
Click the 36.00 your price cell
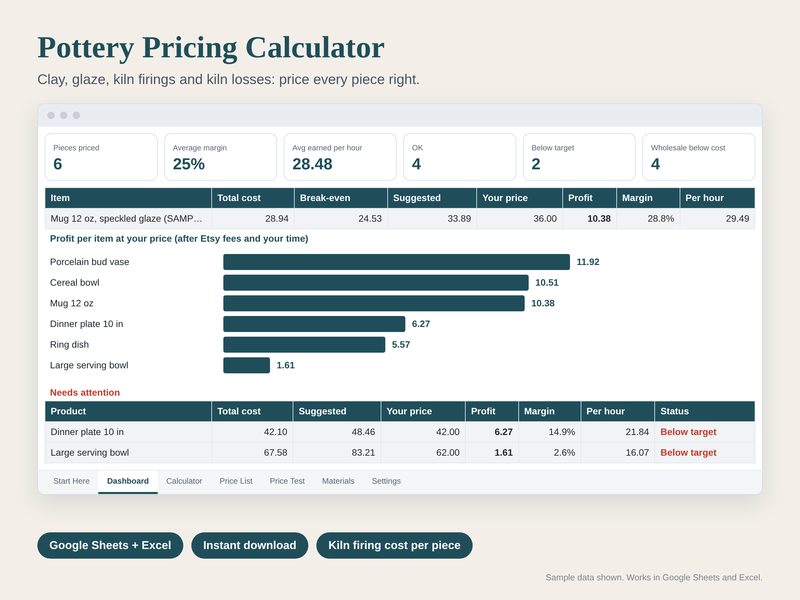point(519,218)
